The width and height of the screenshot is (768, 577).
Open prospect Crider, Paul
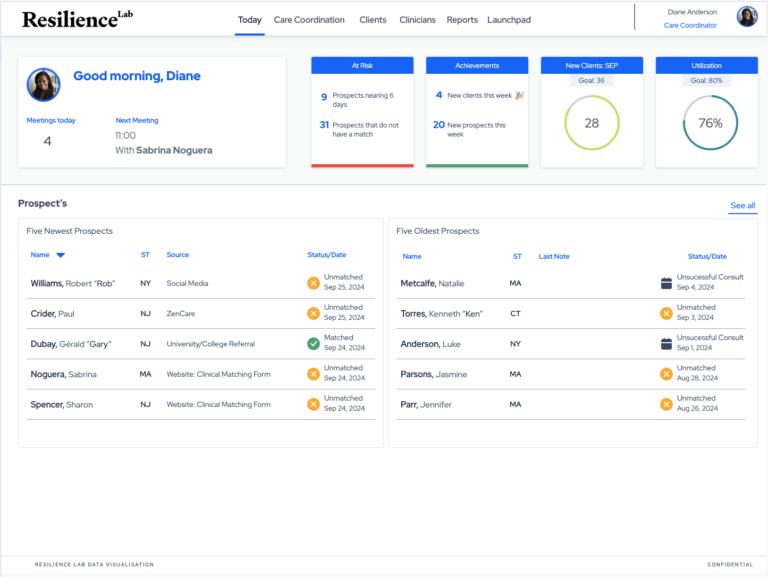[52, 313]
